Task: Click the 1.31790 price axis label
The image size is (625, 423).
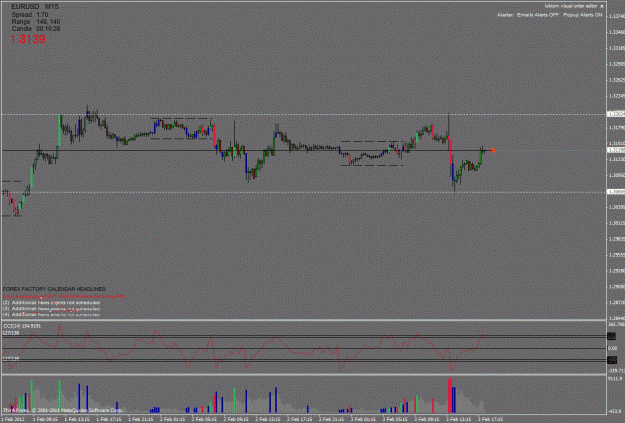Action: tap(616, 128)
